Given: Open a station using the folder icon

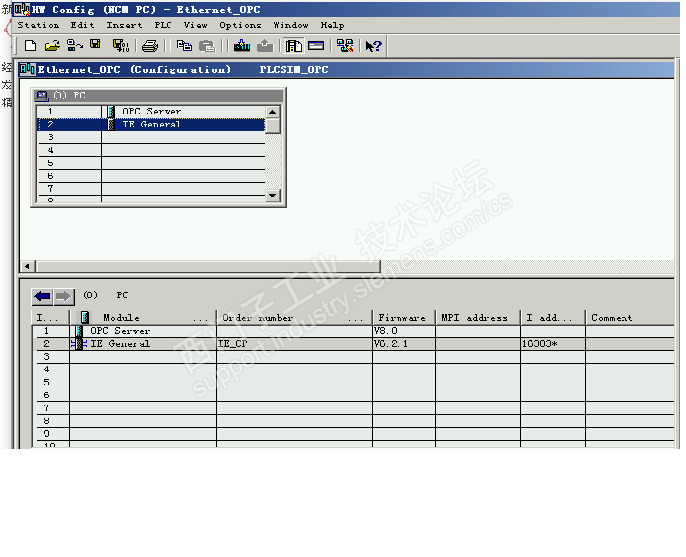Looking at the screenshot, I should pos(52,46).
